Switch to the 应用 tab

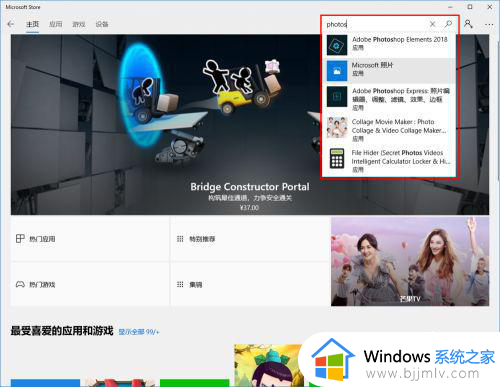[56, 24]
